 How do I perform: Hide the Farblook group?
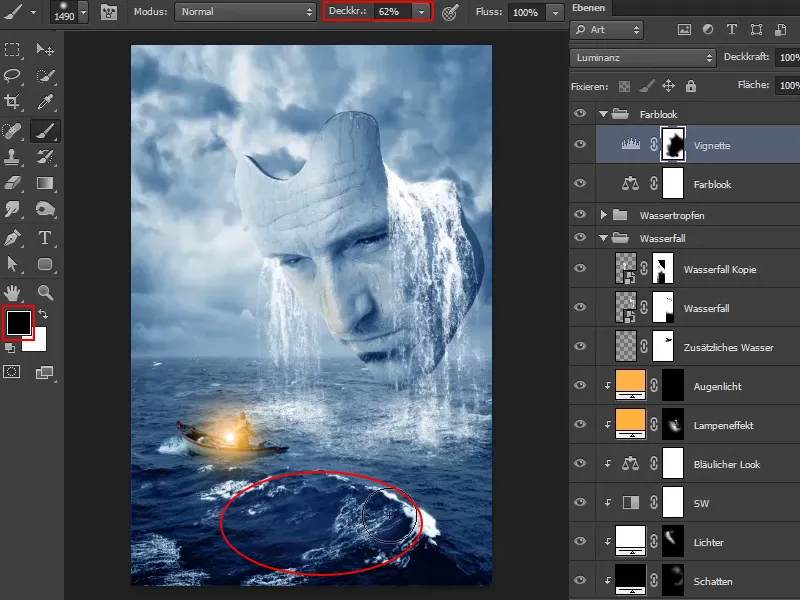(x=580, y=113)
